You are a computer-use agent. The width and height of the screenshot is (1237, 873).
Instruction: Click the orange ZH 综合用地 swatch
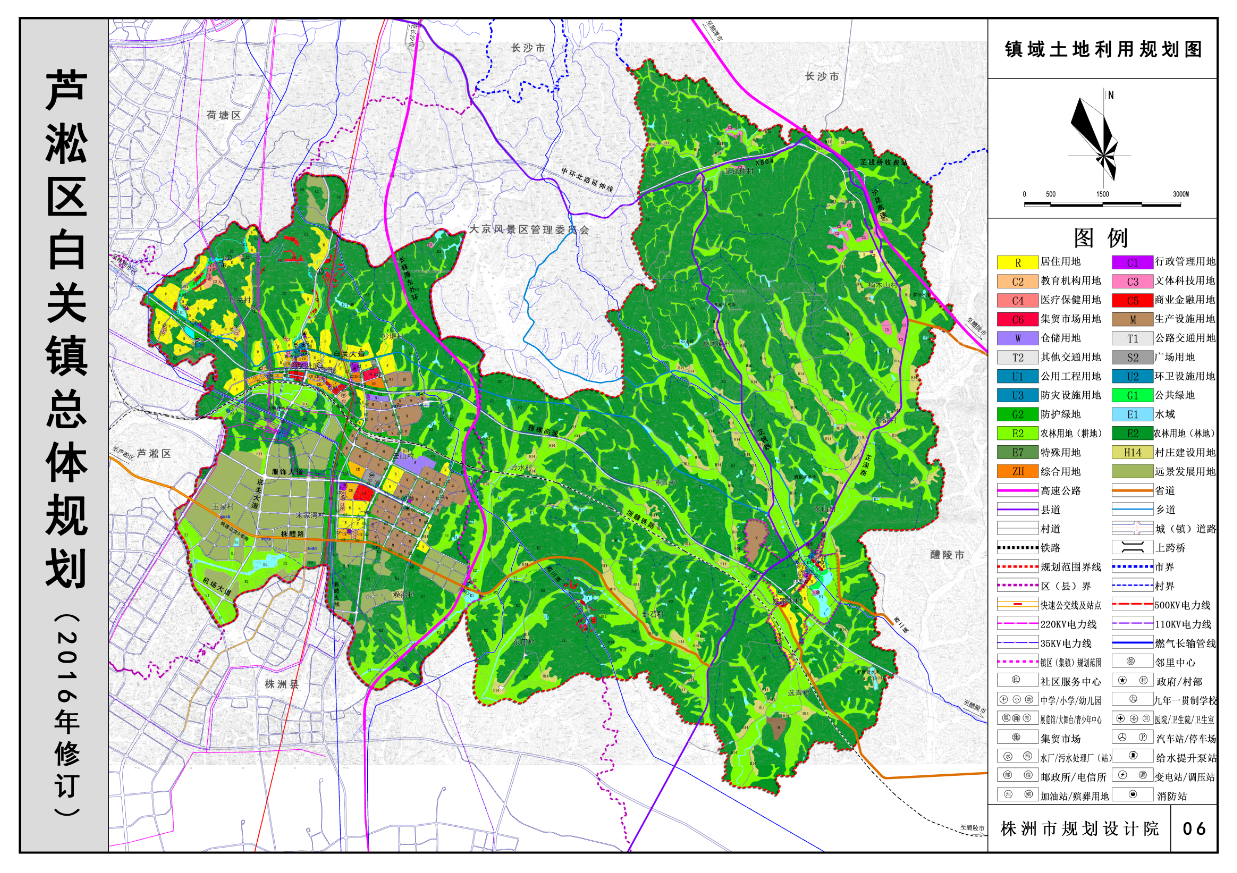1017,472
